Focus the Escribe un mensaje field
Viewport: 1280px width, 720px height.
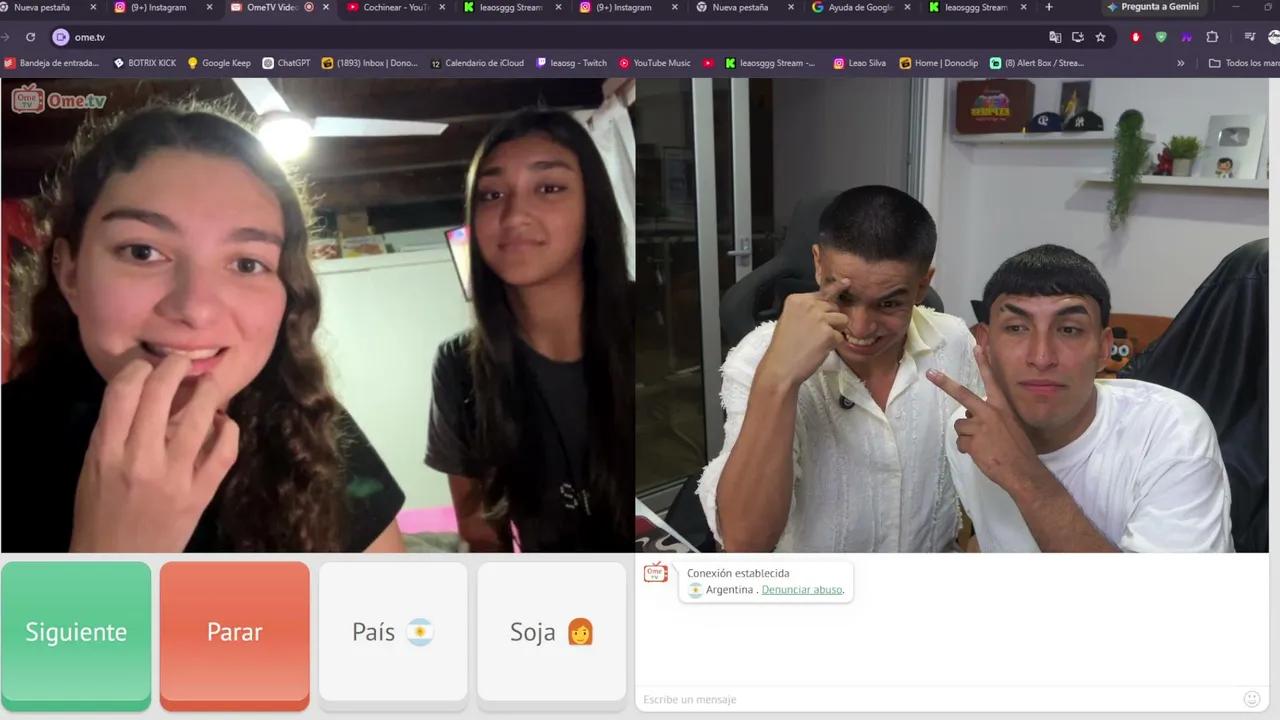pos(938,699)
